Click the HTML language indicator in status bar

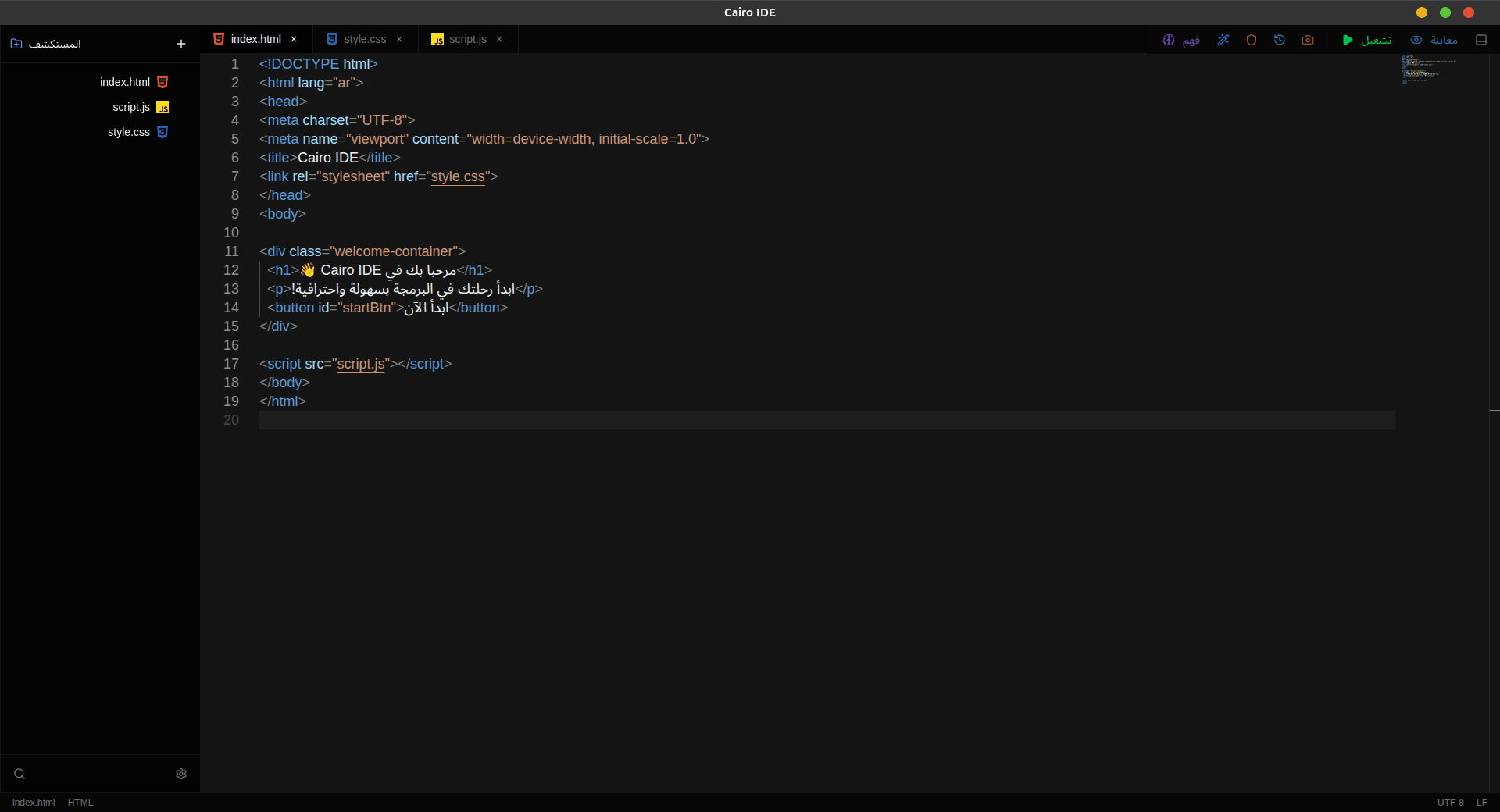(x=80, y=803)
